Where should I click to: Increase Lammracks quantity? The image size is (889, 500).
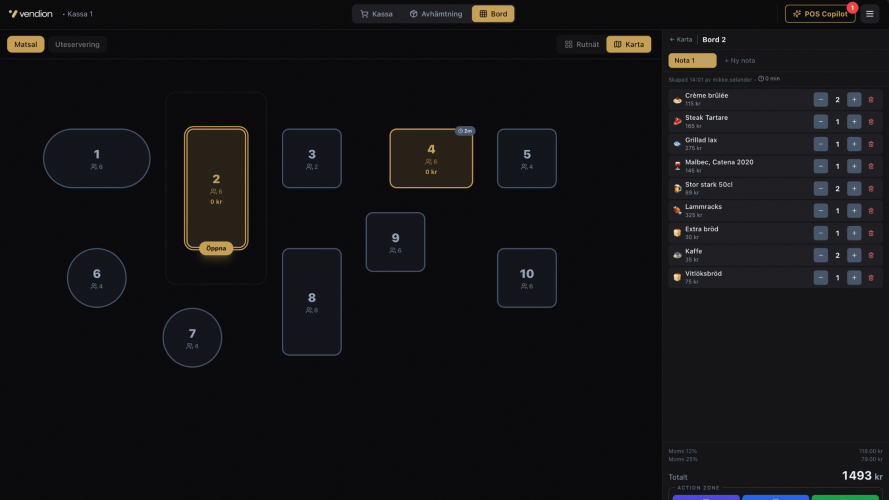pos(854,210)
